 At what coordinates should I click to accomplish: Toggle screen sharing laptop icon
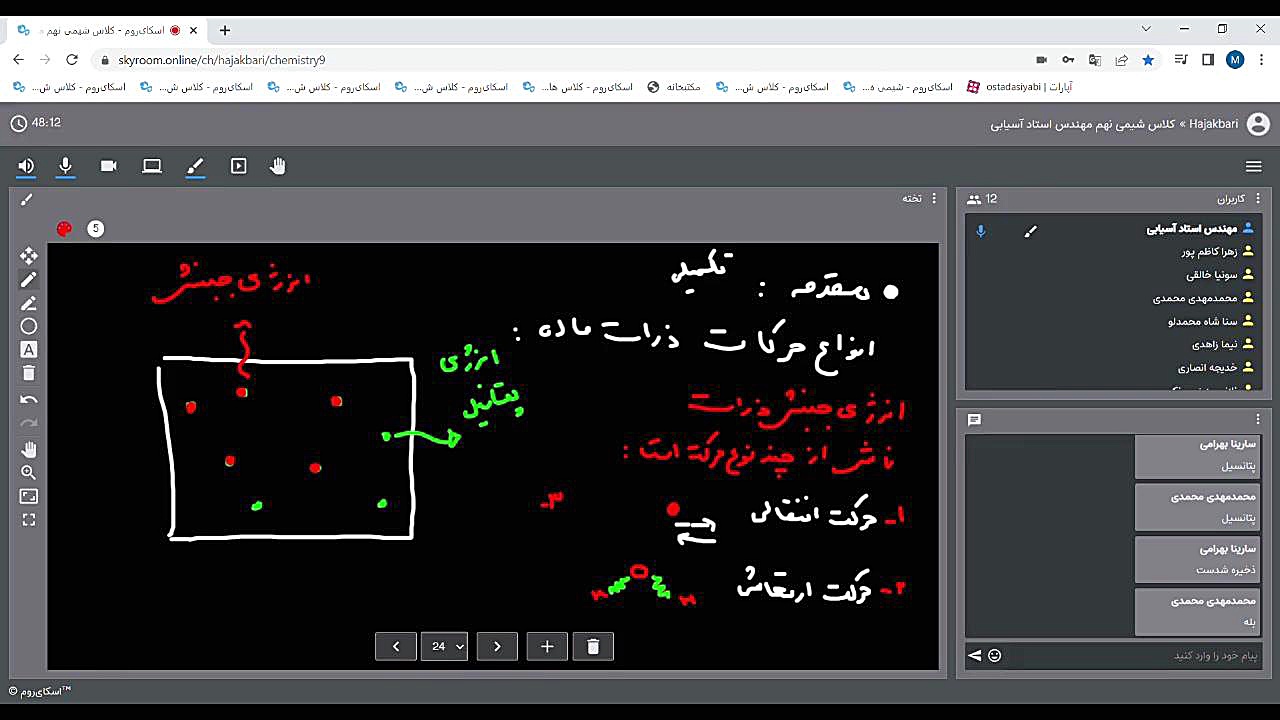point(152,166)
